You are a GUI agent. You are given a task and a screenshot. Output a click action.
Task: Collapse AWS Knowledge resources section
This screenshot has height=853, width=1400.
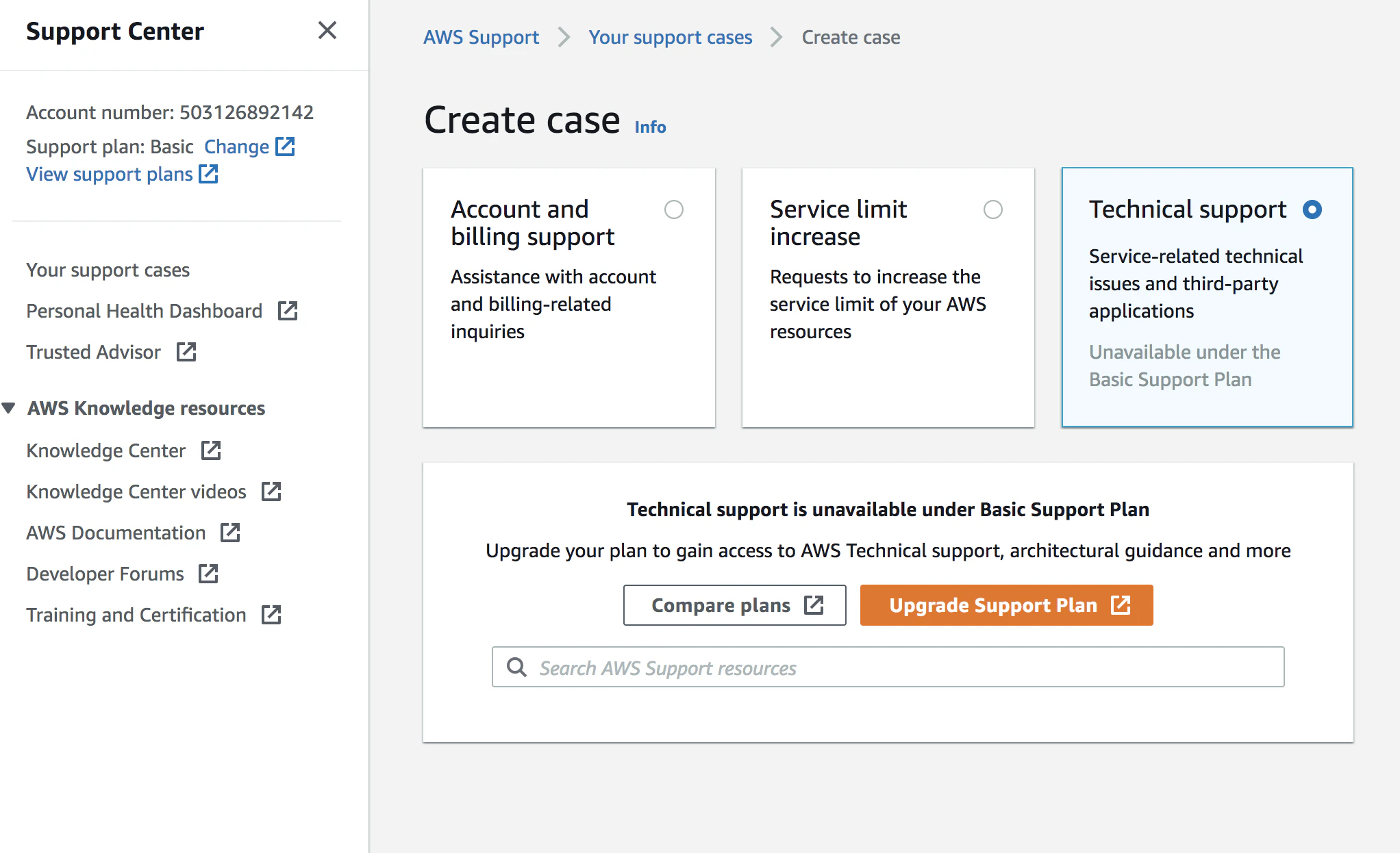(x=9, y=408)
